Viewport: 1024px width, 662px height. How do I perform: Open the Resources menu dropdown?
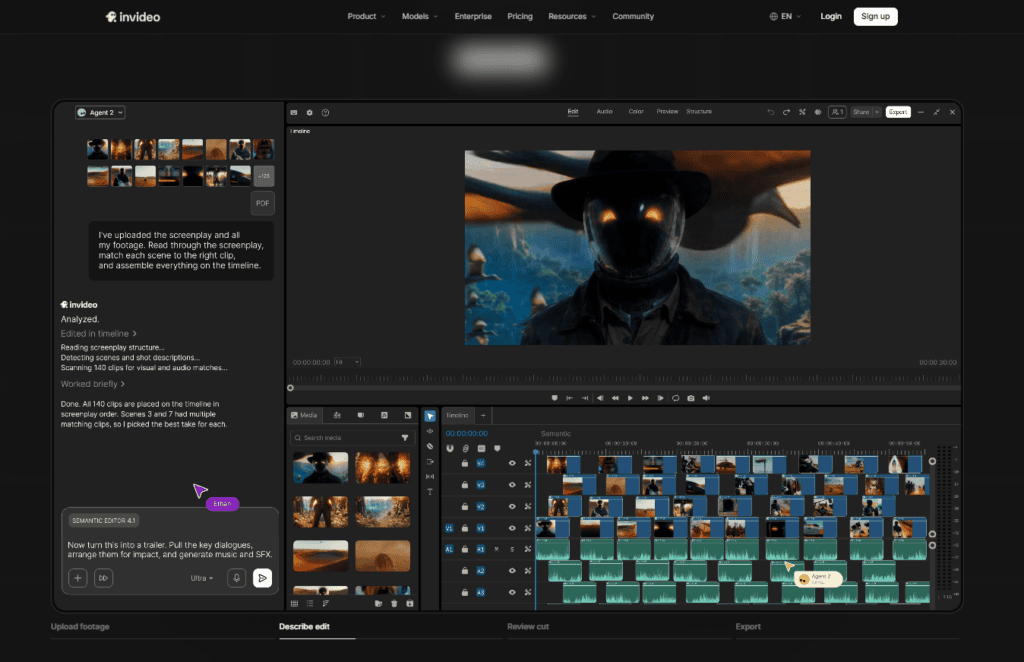[x=572, y=16]
